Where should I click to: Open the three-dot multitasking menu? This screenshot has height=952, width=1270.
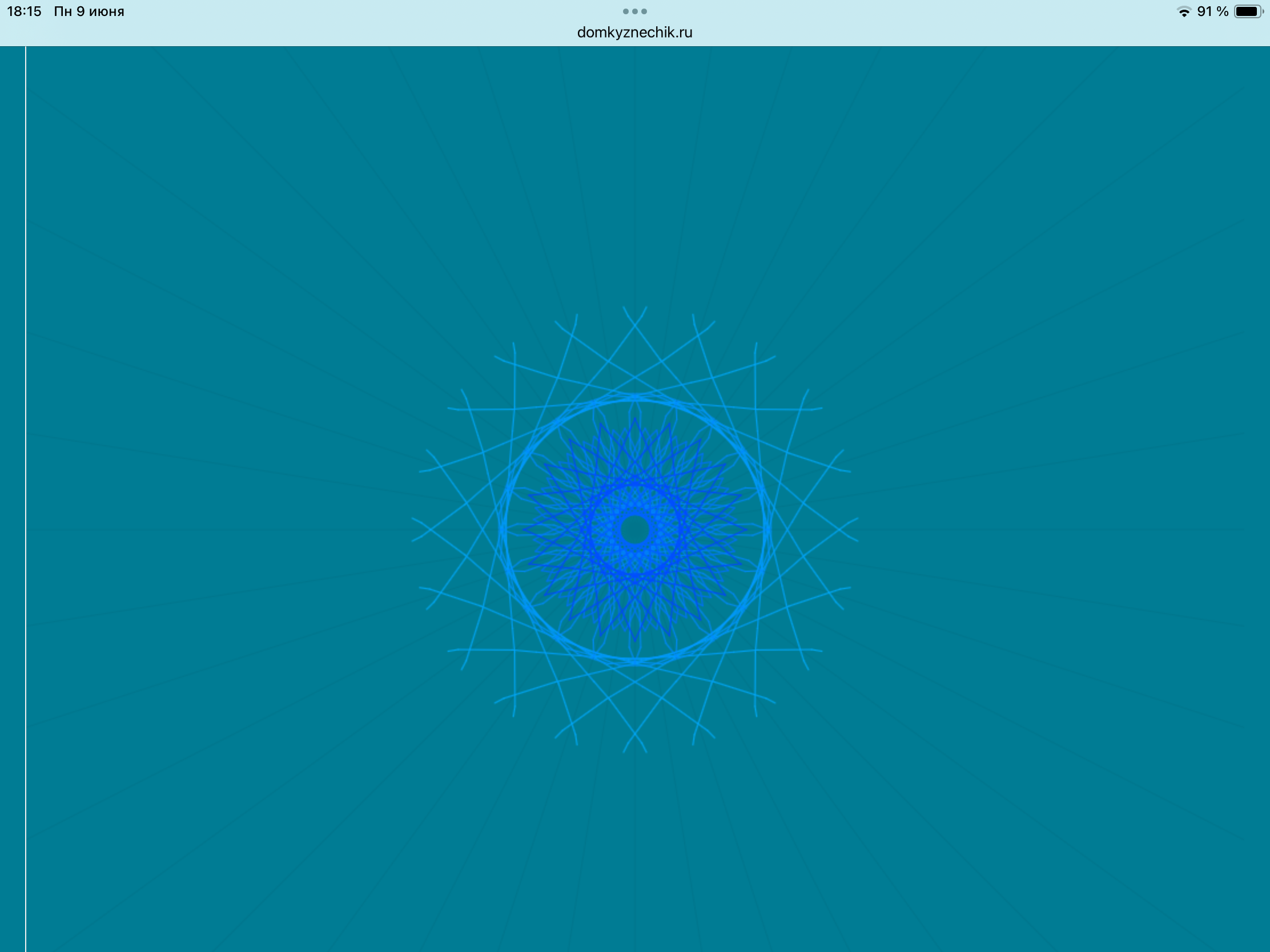tap(634, 11)
